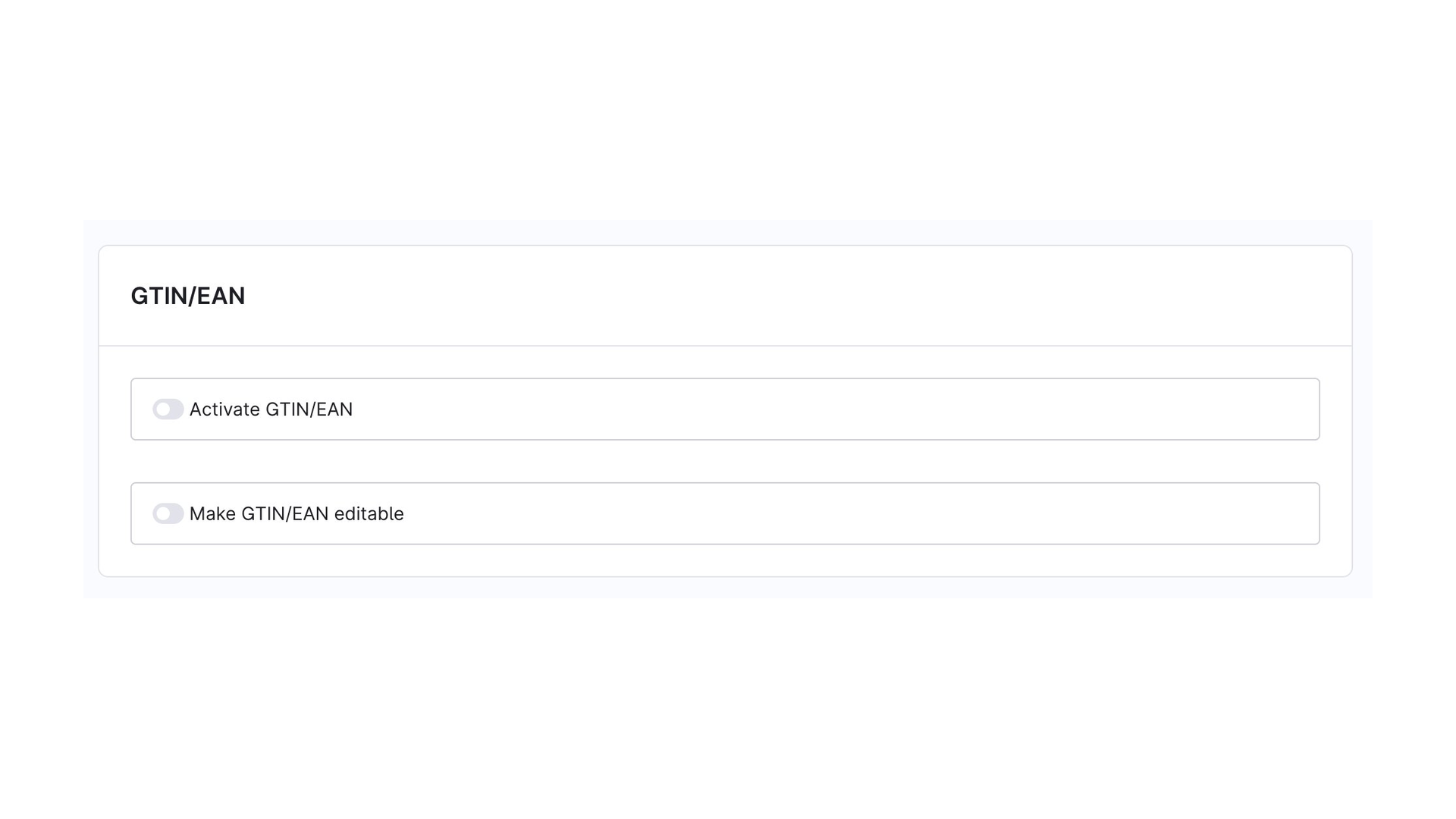The width and height of the screenshot is (1456, 819).
Task: Click the word 'Make' in second option
Action: [212, 513]
